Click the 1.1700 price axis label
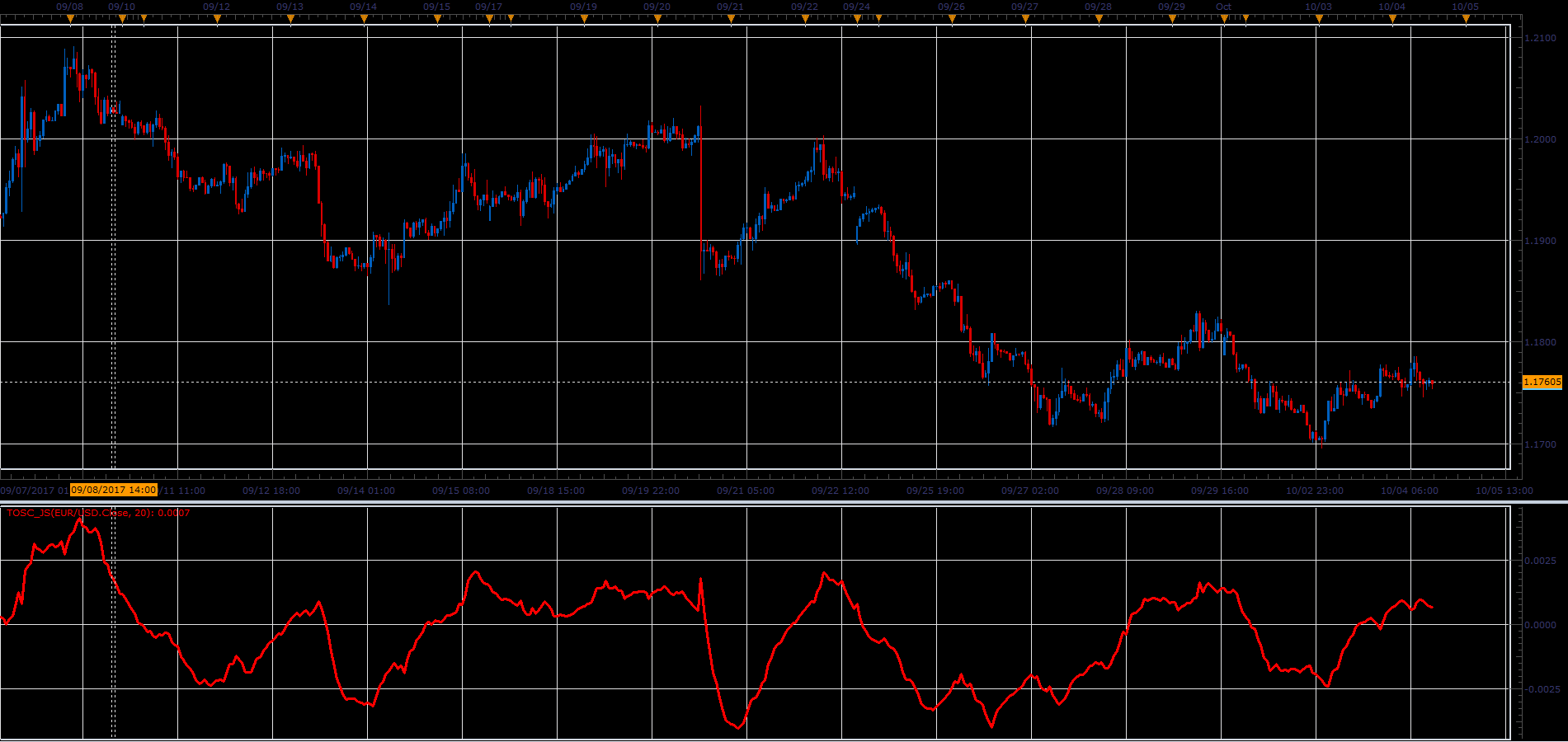 (1541, 444)
